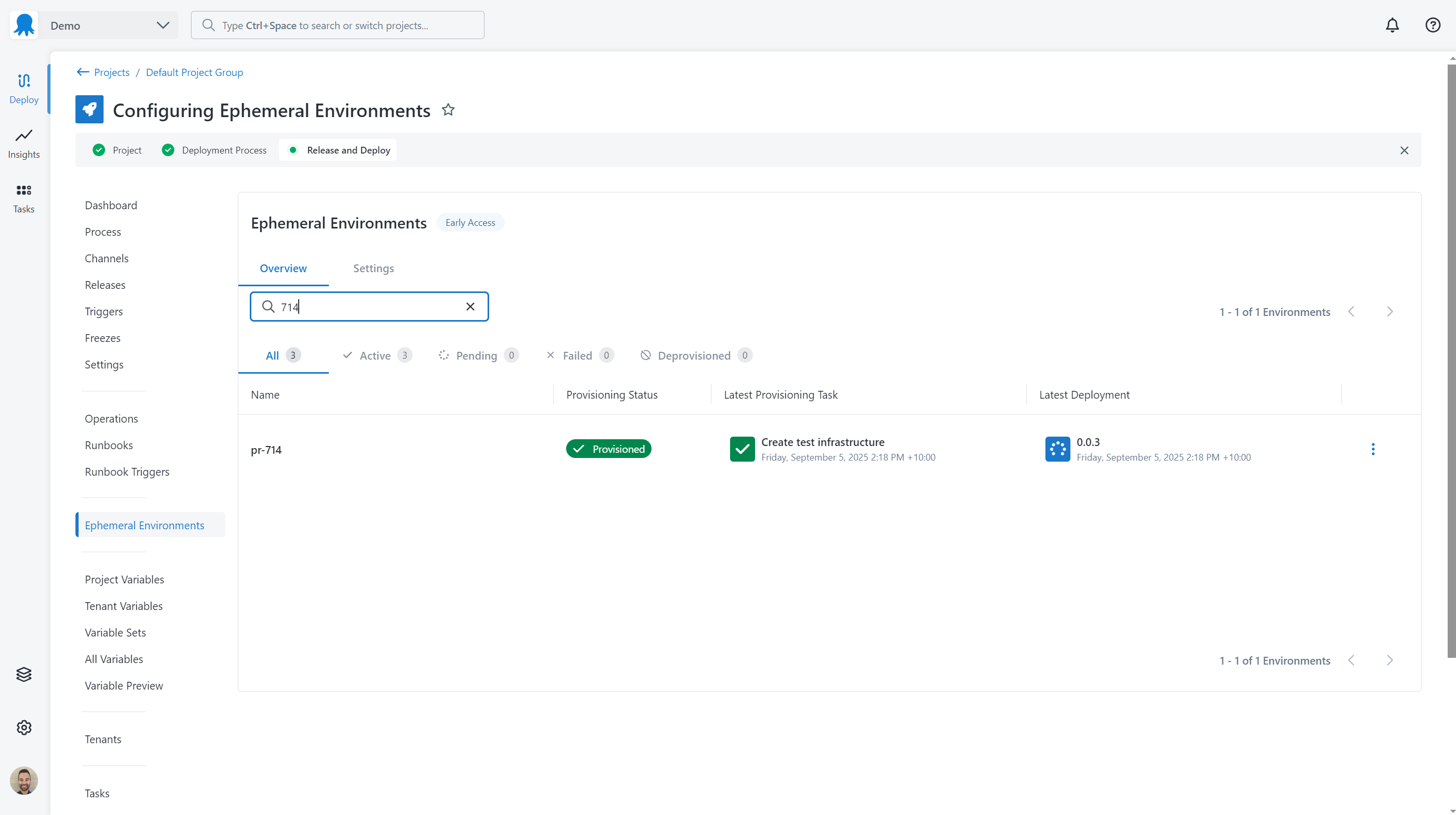Go to previous page, bottom pager
The image size is (1456, 815).
tap(1351, 661)
